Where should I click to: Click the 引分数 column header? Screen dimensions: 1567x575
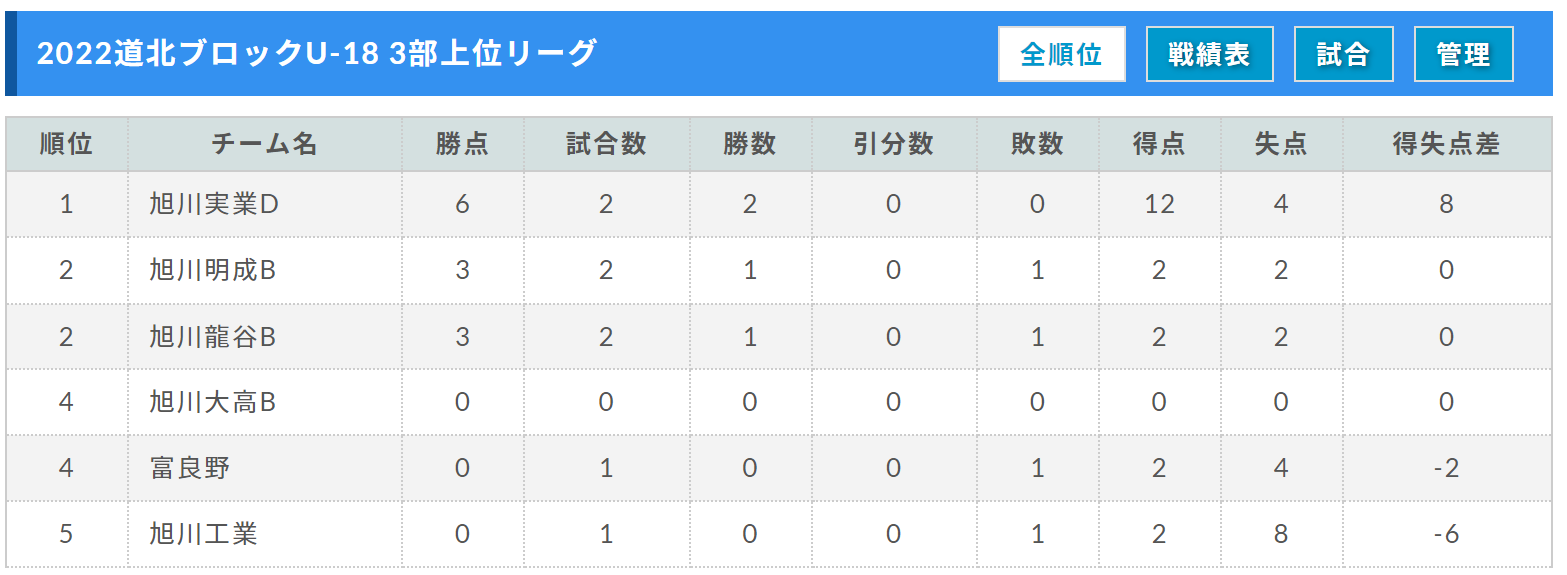coord(893,144)
